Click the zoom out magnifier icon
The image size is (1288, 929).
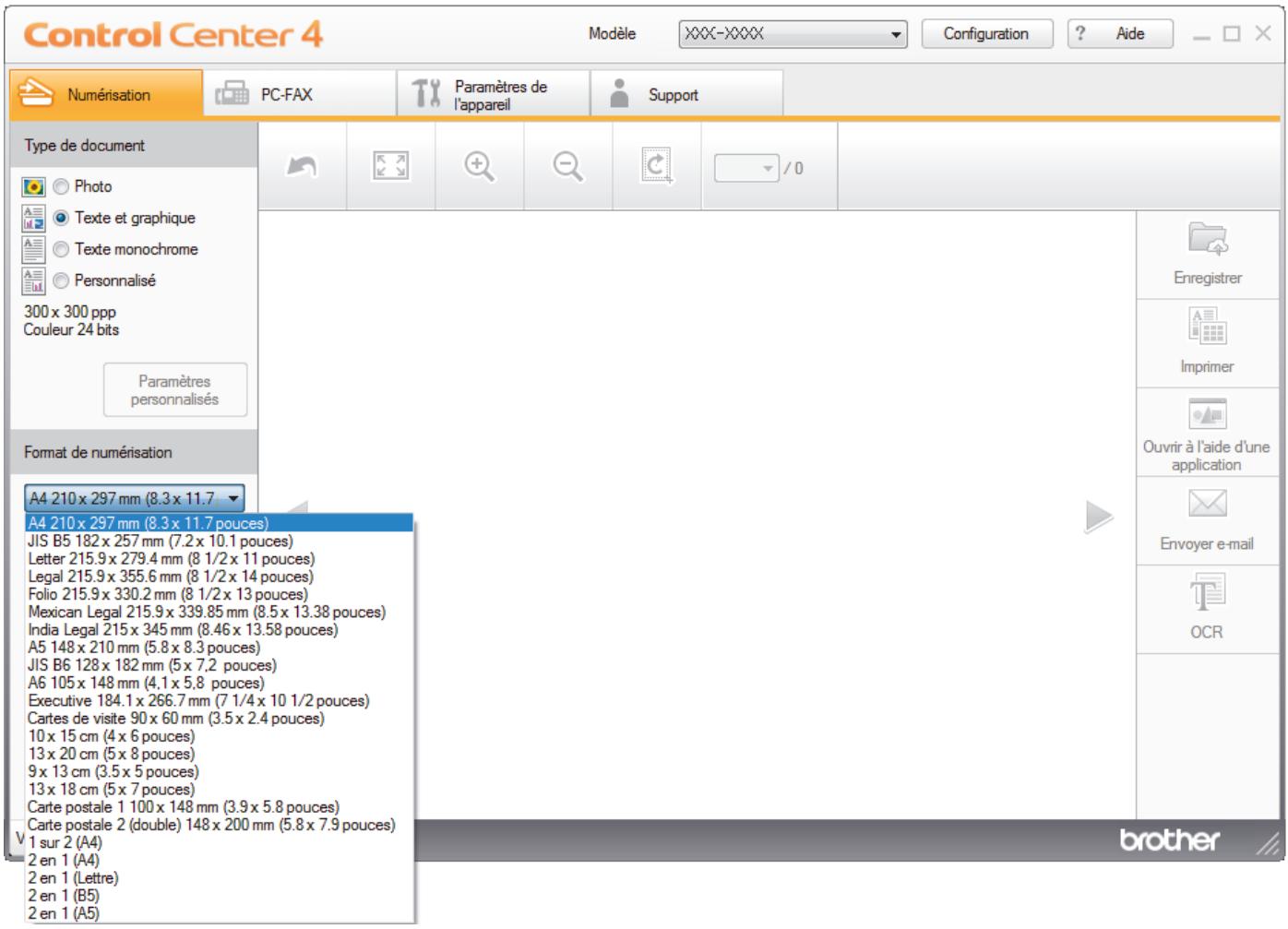[x=567, y=167]
